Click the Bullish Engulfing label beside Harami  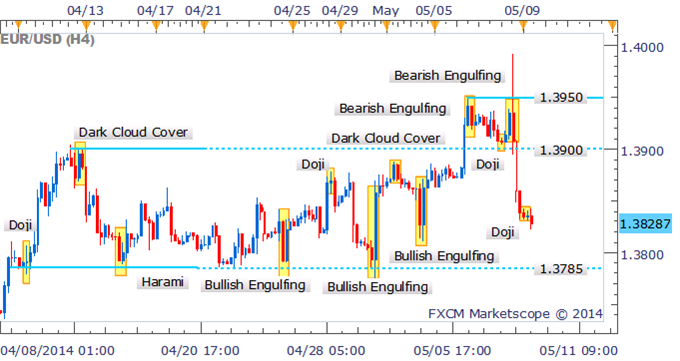coord(255,285)
